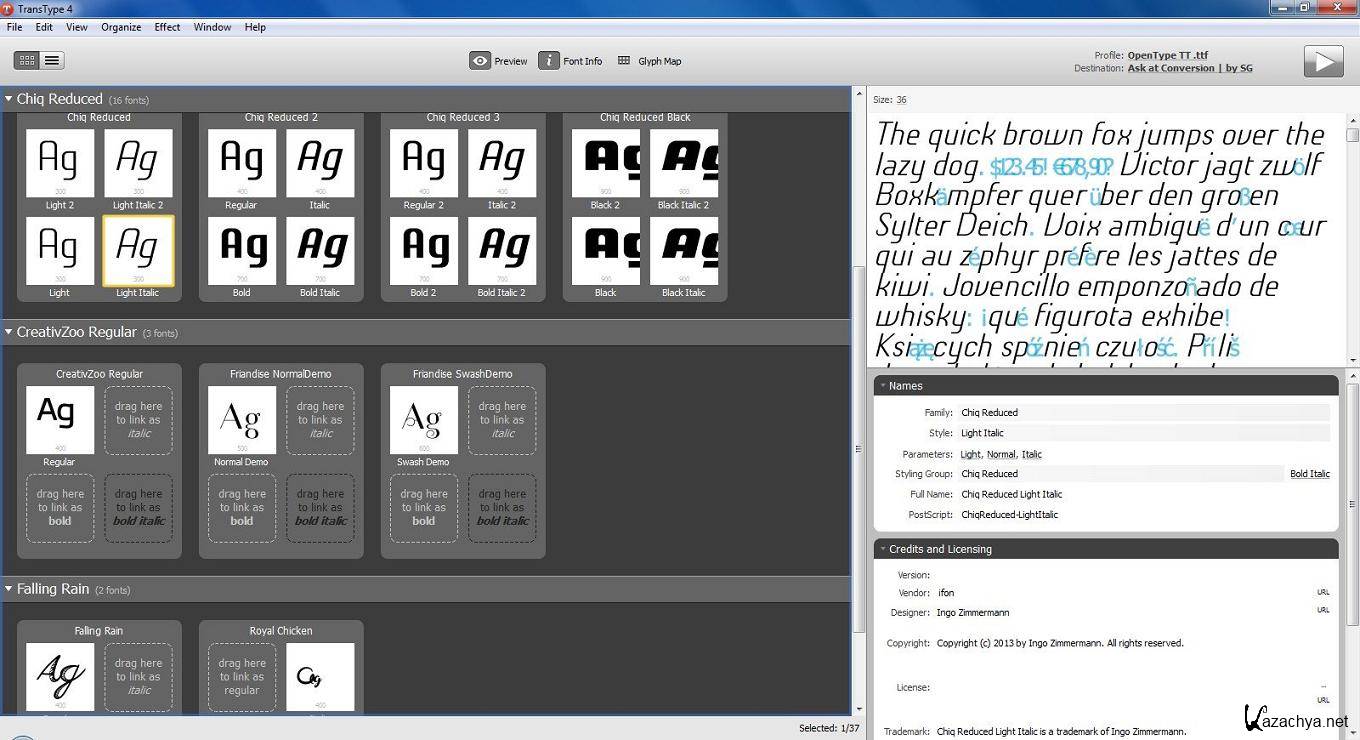This screenshot has height=740, width=1360.
Task: Select the CreativZoo Regular font thumbnail
Action: [60, 420]
